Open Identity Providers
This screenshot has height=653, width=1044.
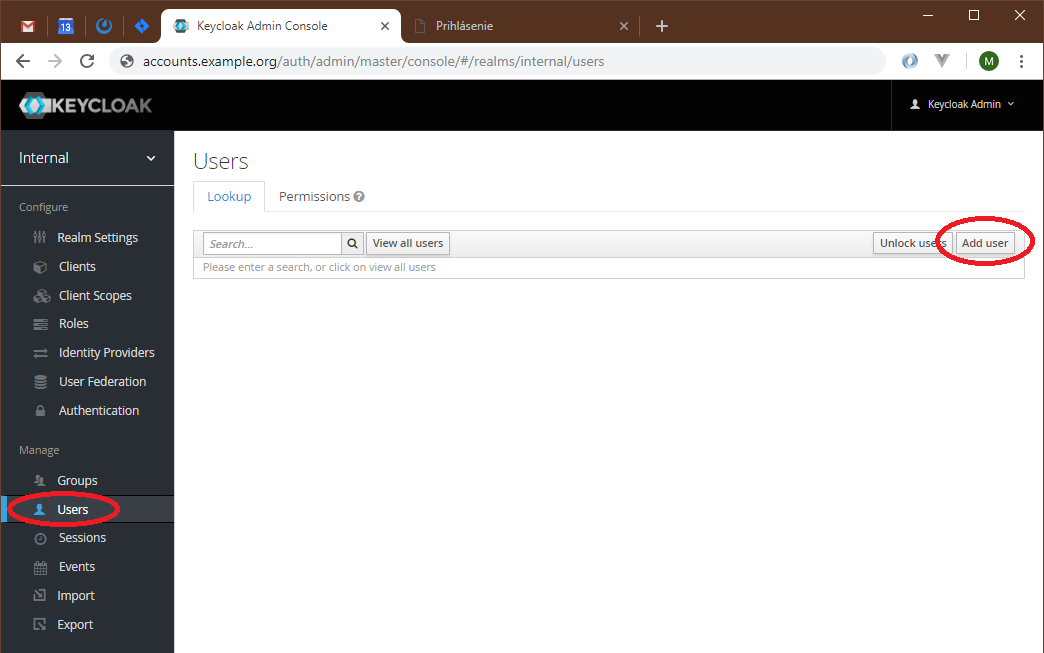tap(107, 353)
